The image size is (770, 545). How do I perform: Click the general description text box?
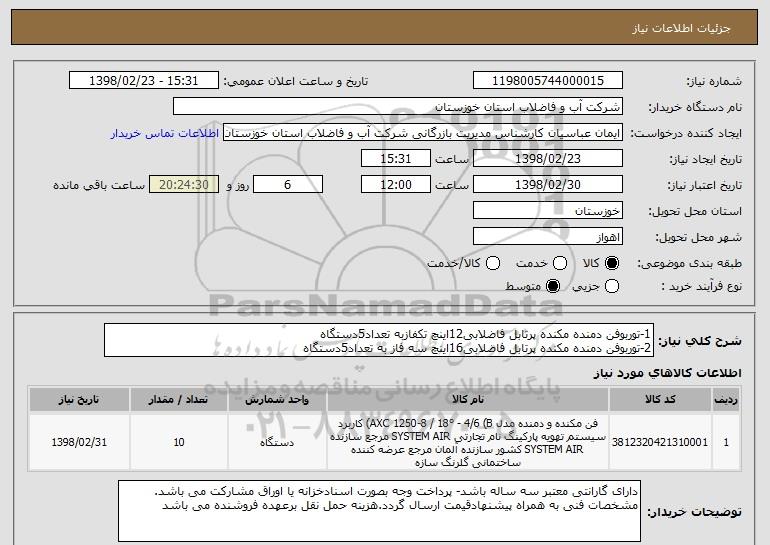[379, 340]
